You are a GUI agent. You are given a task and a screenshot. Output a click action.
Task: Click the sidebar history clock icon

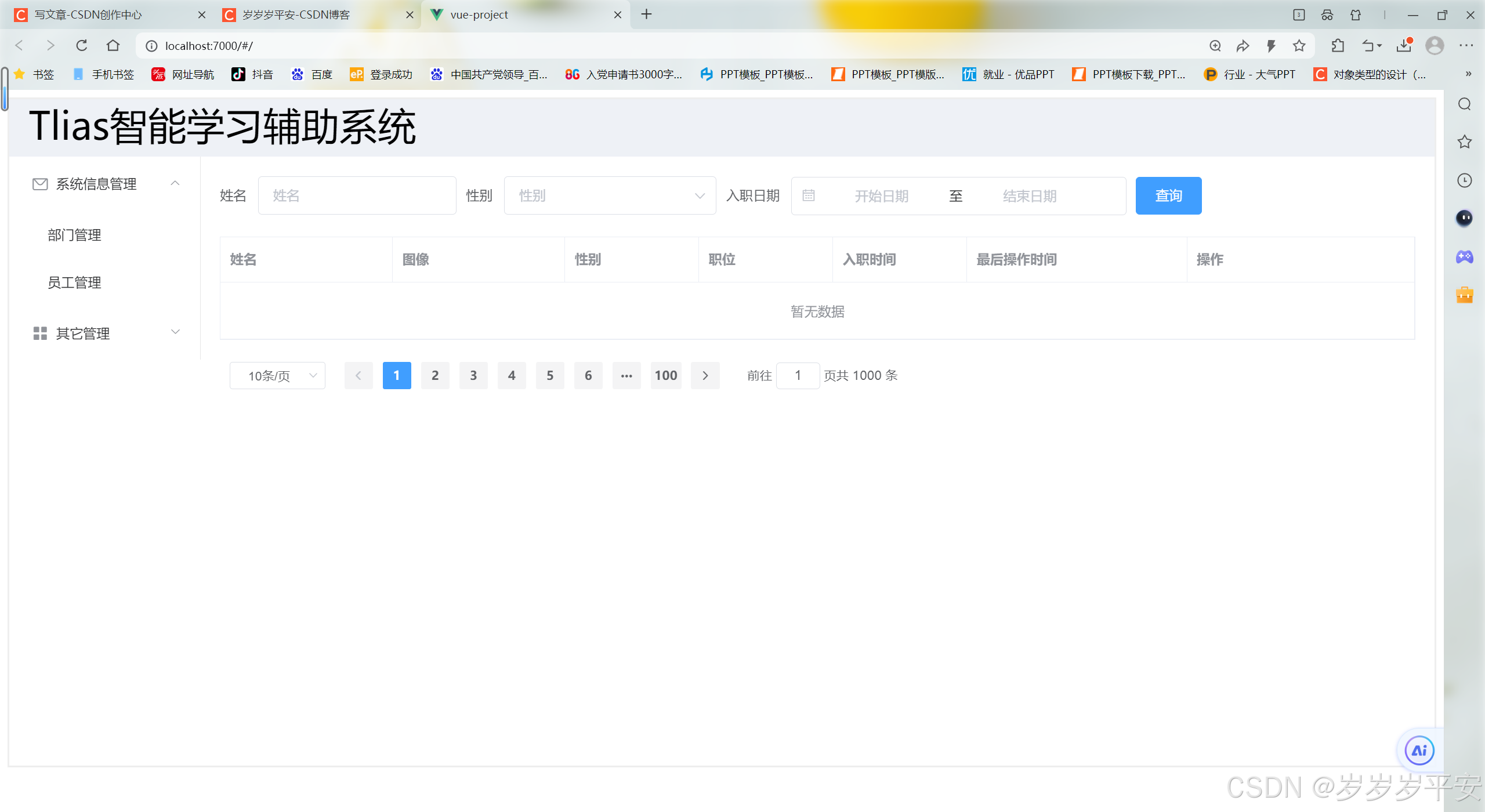pos(1465,180)
